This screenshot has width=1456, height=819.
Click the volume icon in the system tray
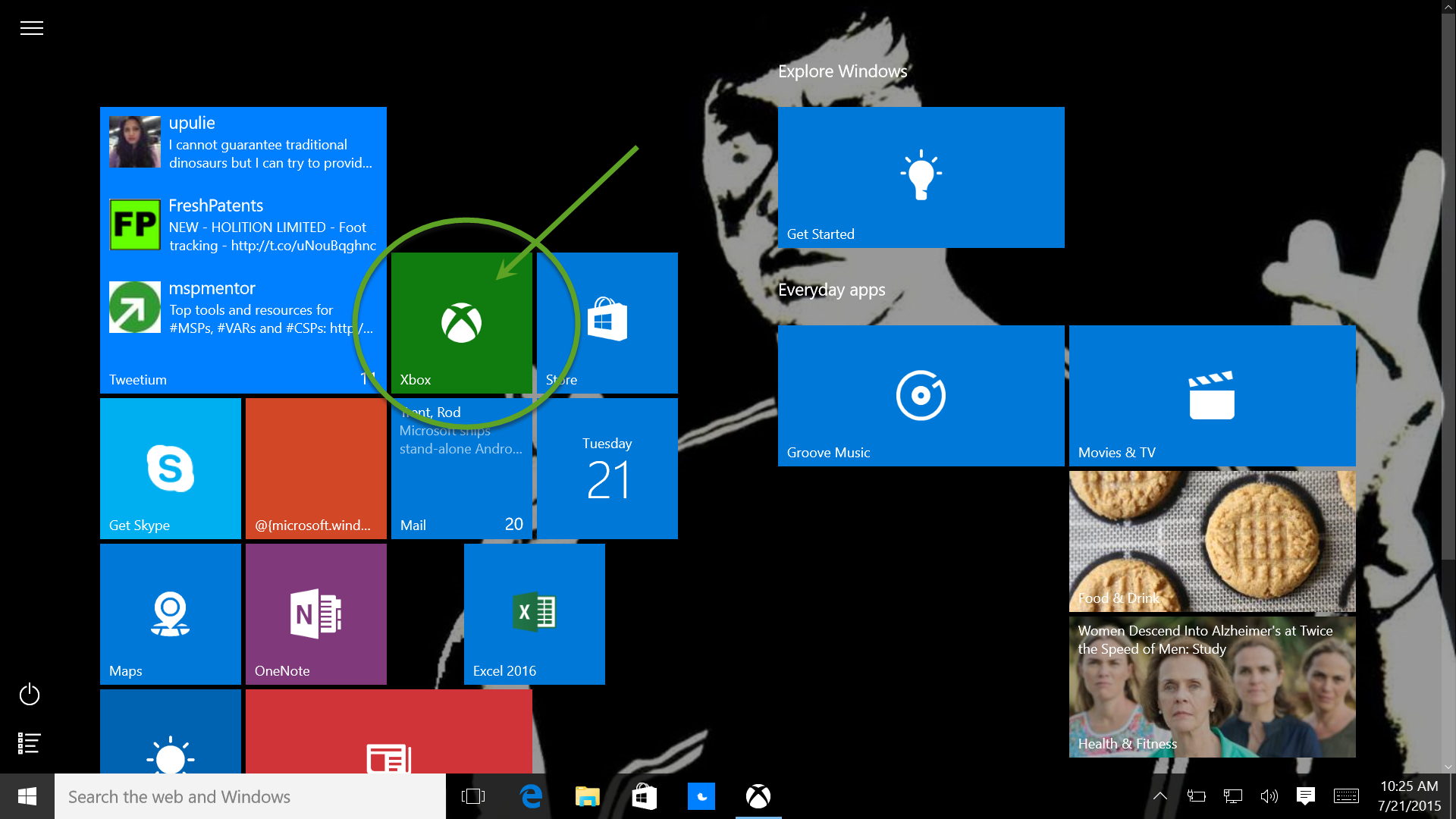pos(1270,796)
